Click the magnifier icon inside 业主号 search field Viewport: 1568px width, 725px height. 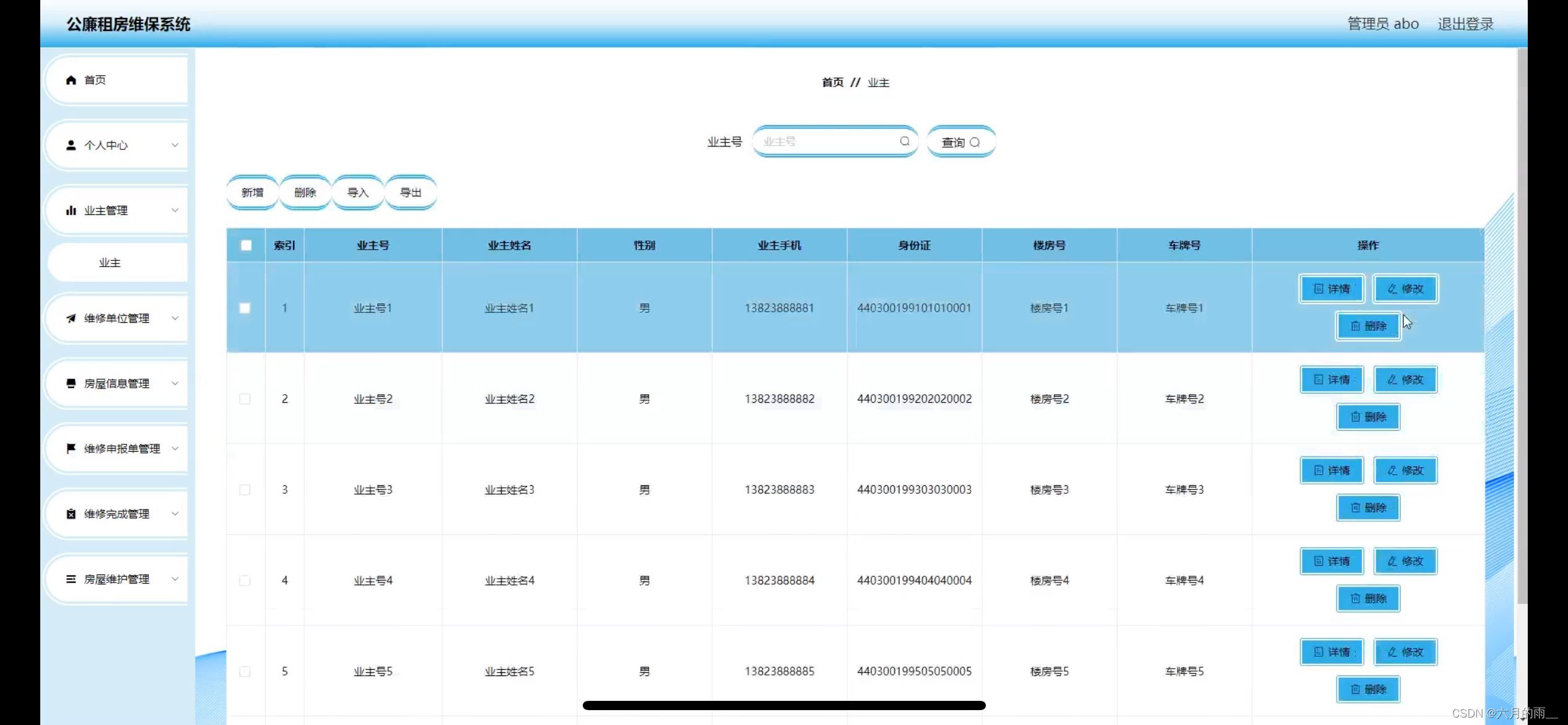(x=905, y=141)
